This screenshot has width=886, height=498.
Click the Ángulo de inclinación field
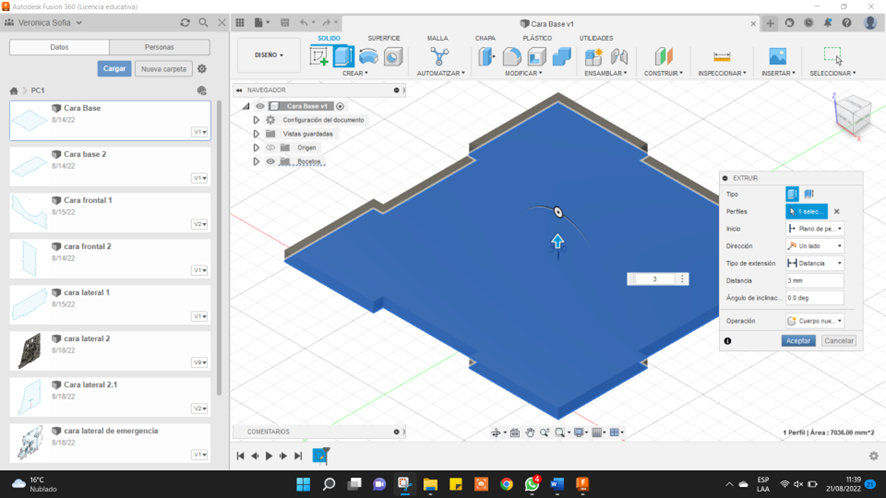pos(815,298)
